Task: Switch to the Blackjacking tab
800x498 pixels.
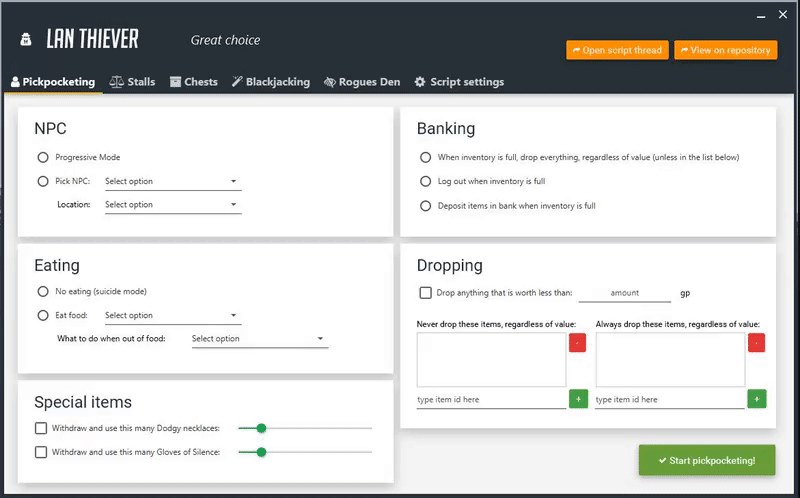Action: (271, 82)
